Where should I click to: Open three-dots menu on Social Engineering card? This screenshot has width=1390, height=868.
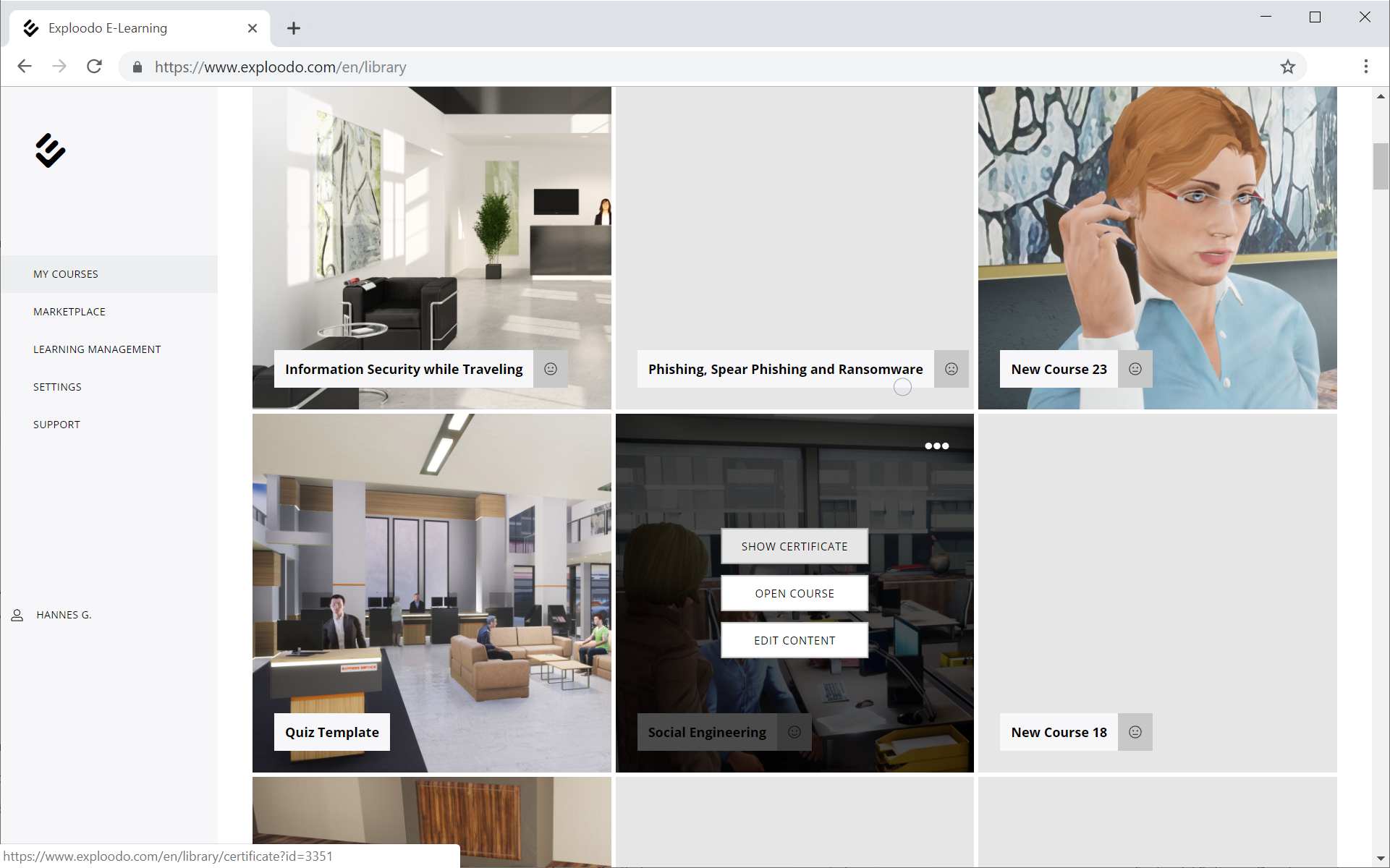[x=936, y=446]
